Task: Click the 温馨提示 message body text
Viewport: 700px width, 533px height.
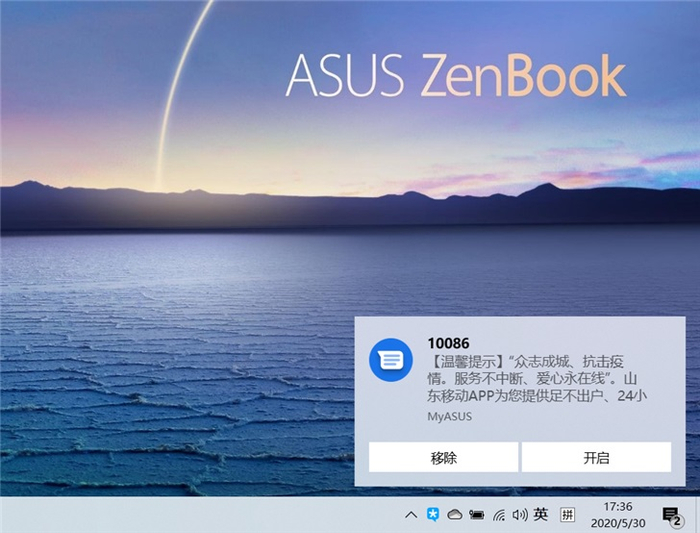Action: [537, 379]
